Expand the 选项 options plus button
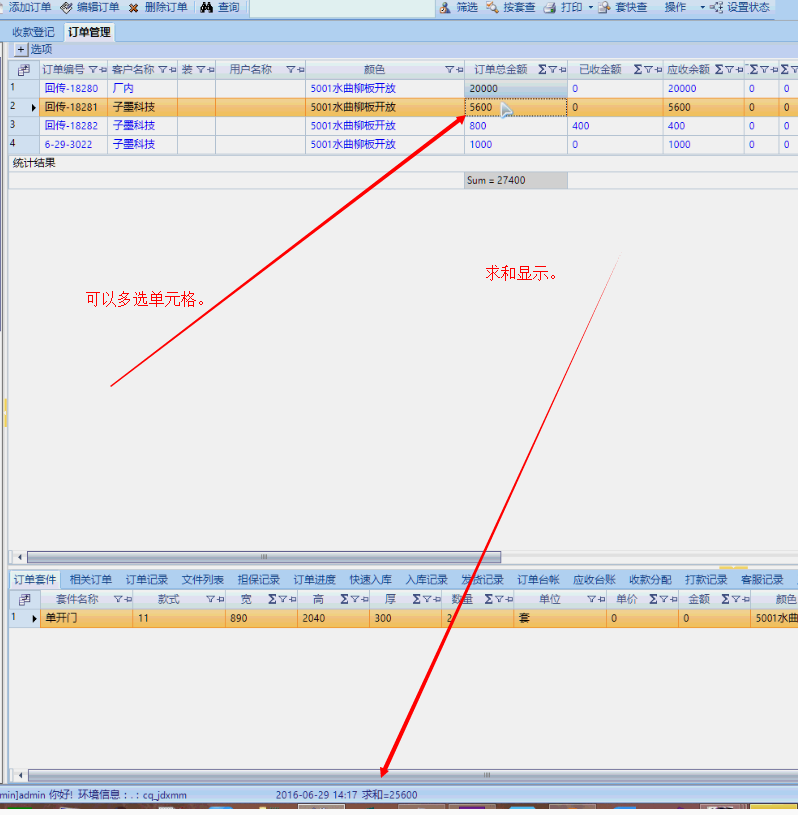 [20, 49]
